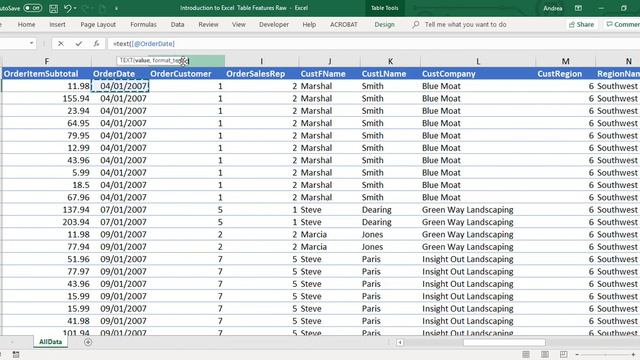This screenshot has width=640, height=360.
Task: Click the OrderDate cell 07/01/2007 in the 137.94 row
Action: coord(120,210)
